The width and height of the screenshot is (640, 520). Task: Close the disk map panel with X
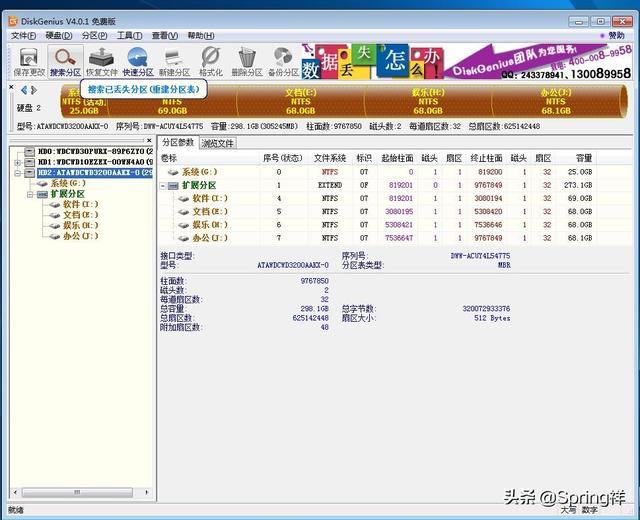click(11, 87)
